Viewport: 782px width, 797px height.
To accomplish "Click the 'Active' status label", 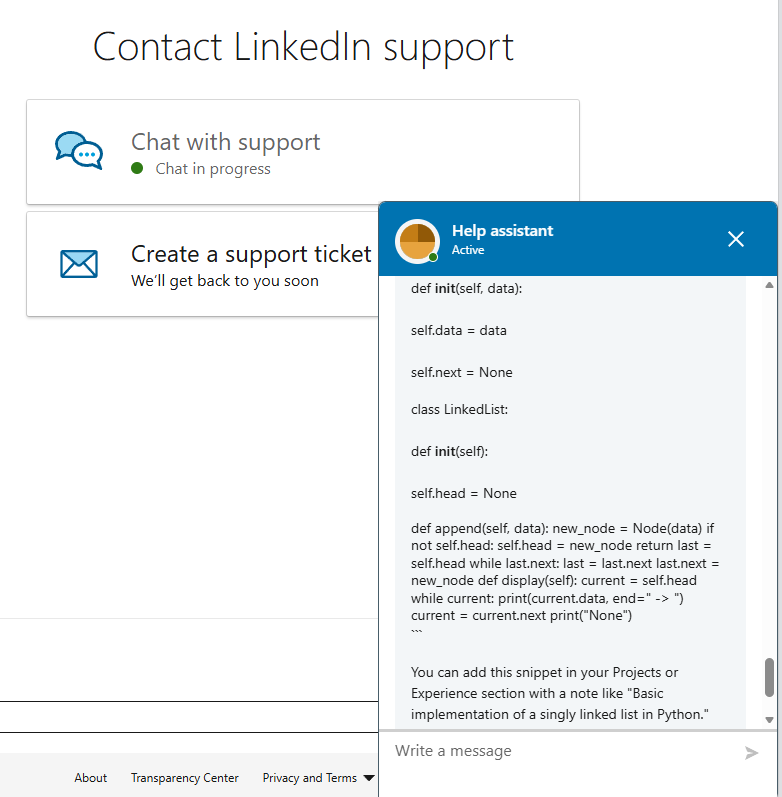I will tap(468, 250).
